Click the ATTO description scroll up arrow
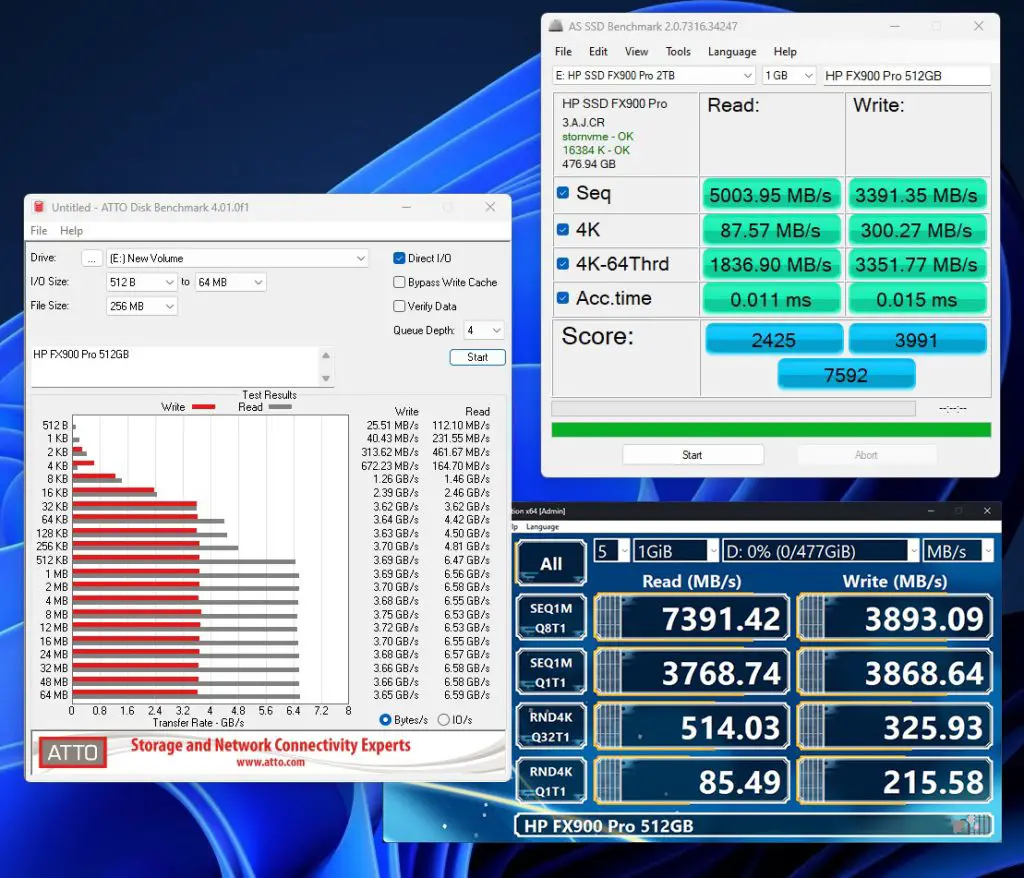Viewport: 1024px width, 878px height. pyautogui.click(x=326, y=355)
